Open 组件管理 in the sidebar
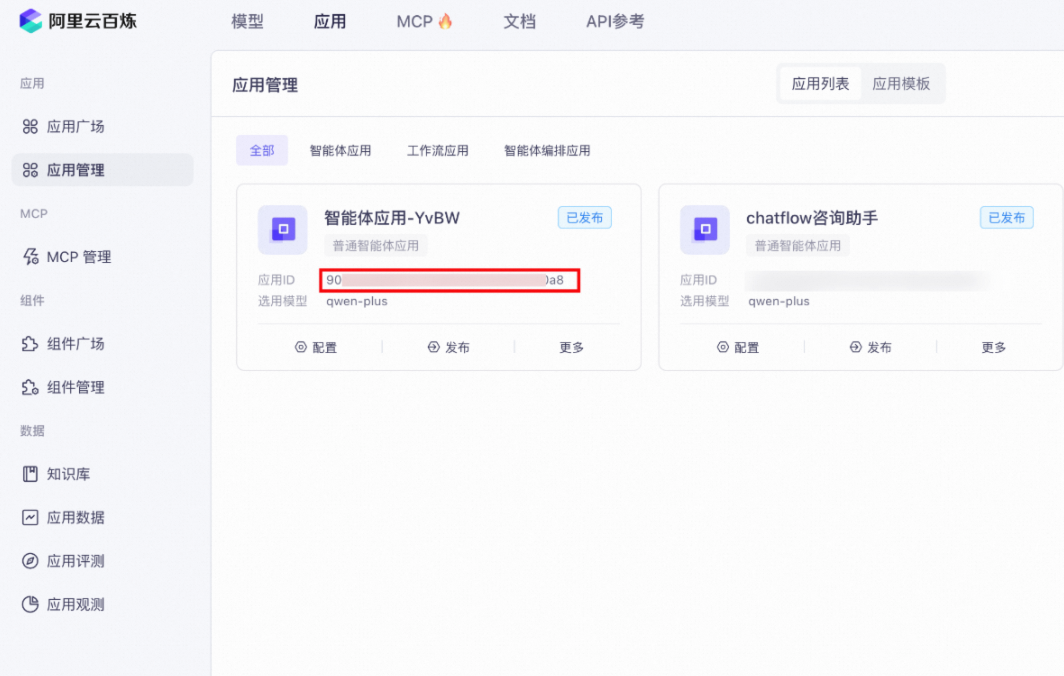The image size is (1064, 676). tap(75, 388)
